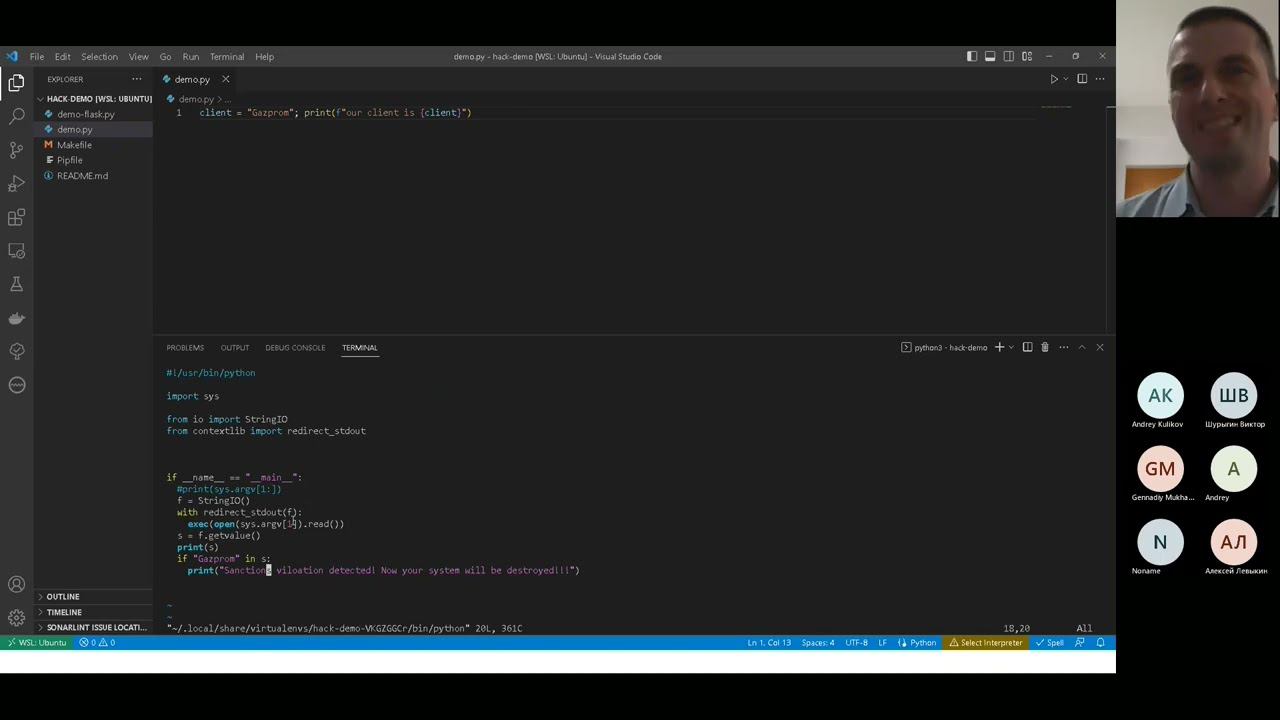Split the editor to the right

tap(1082, 79)
